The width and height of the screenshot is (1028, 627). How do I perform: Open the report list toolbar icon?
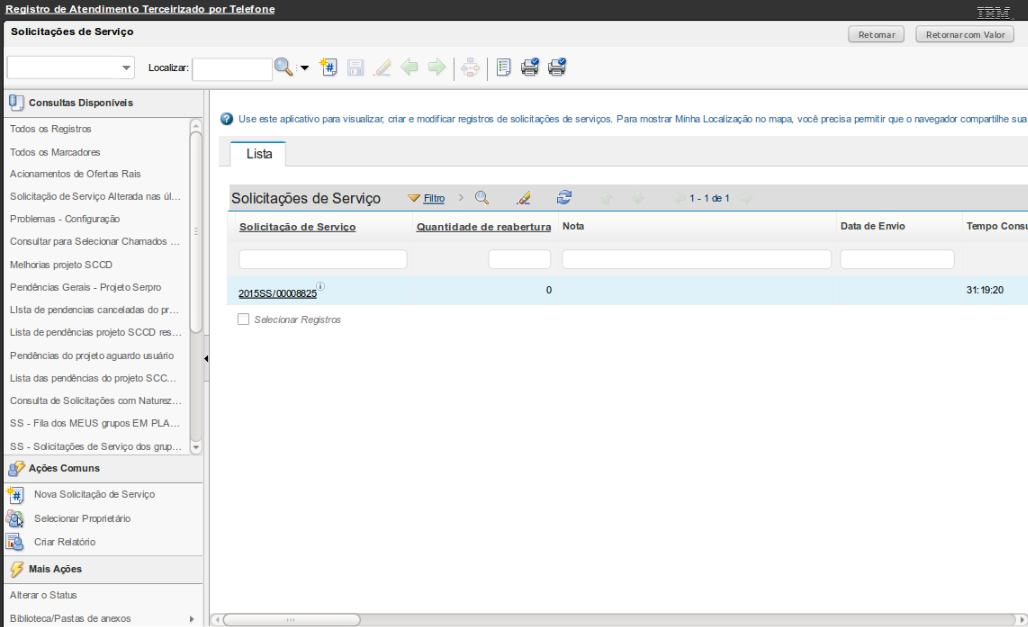pyautogui.click(x=503, y=67)
